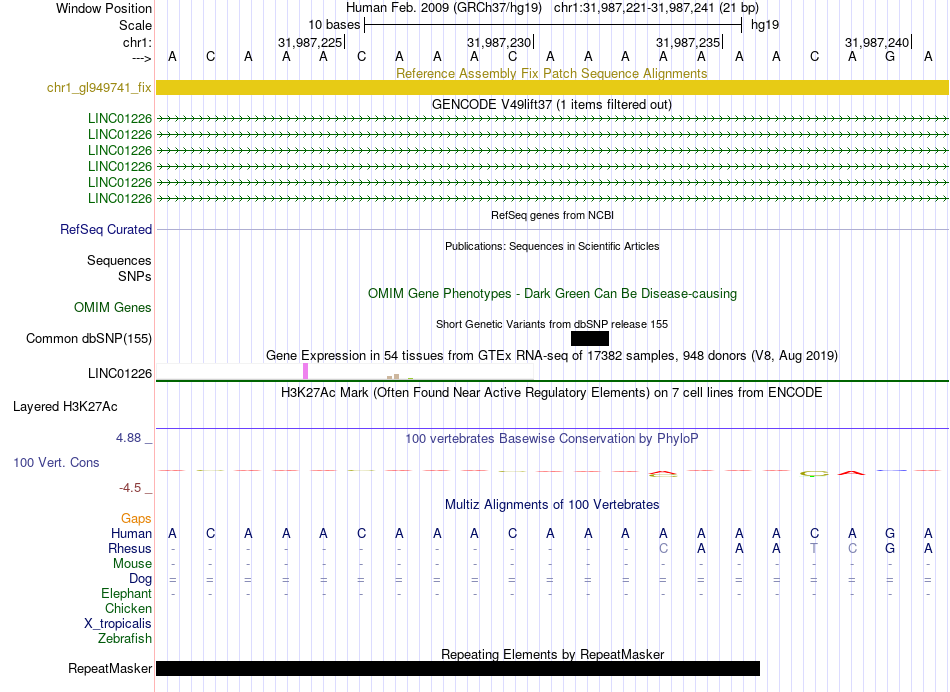Image resolution: width=950 pixels, height=692 pixels.
Task: Open the chr1_gl949741_fix track label
Action: click(99, 87)
